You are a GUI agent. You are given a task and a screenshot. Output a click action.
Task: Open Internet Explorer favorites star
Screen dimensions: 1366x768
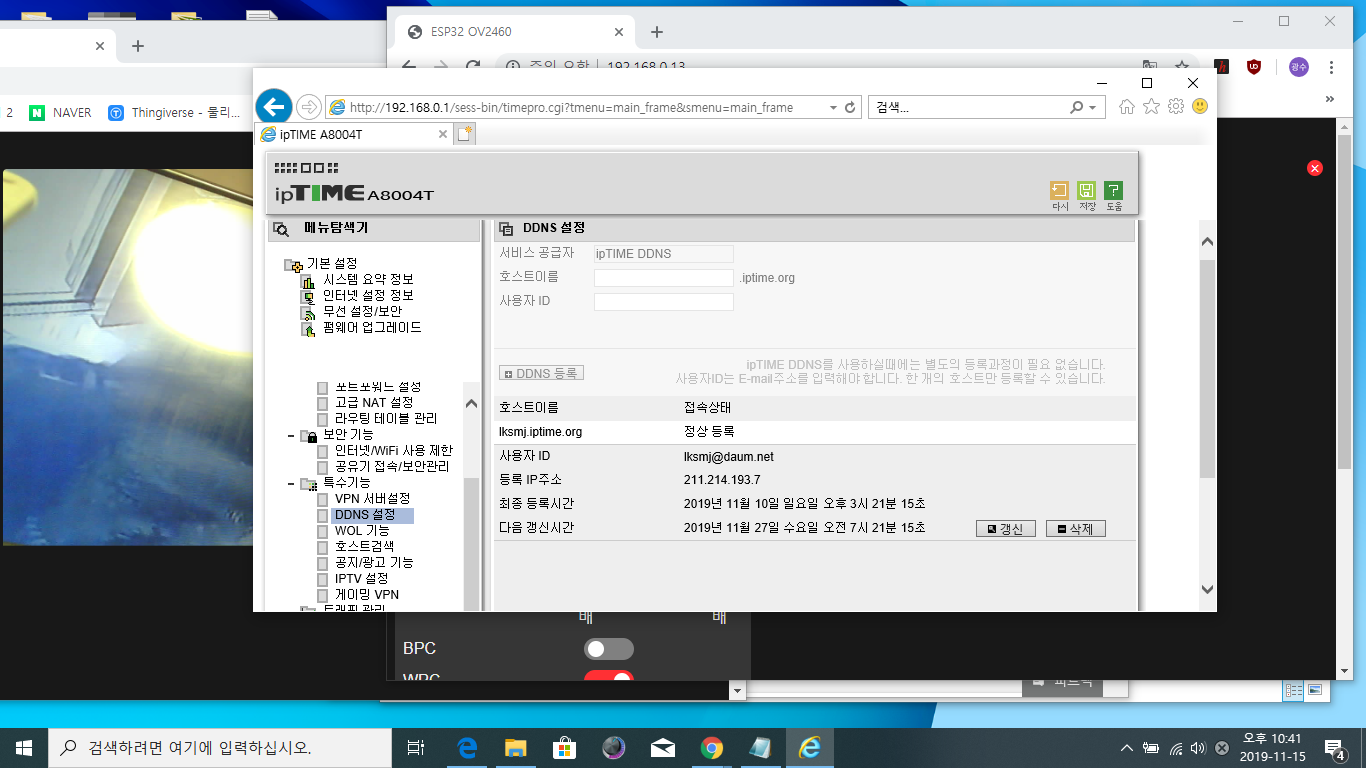point(1151,107)
